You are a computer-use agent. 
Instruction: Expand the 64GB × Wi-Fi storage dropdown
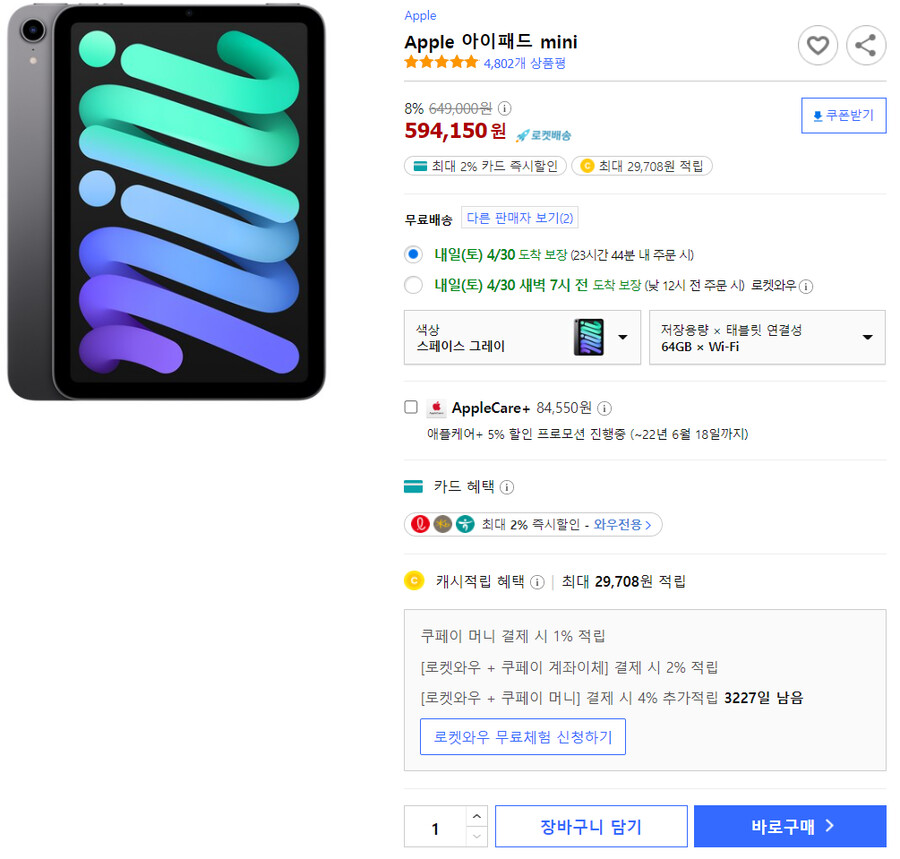[767, 338]
